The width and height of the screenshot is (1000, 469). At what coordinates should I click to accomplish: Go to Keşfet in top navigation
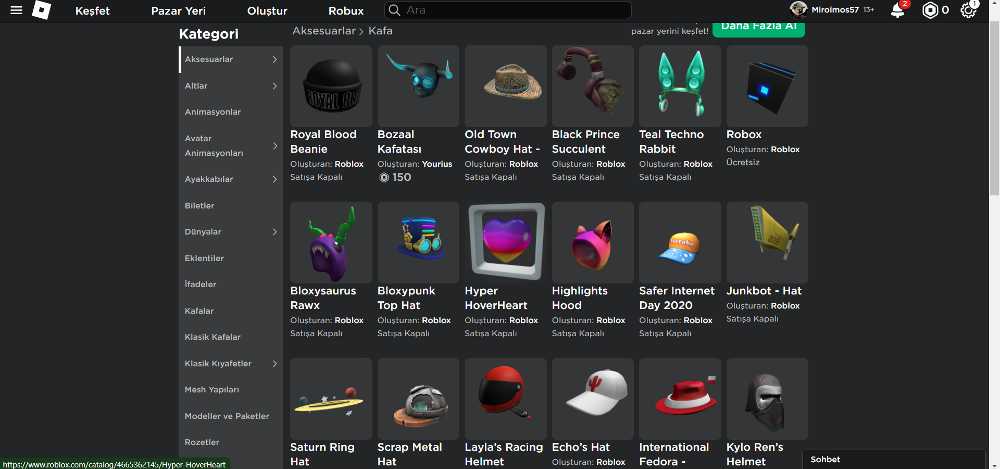coord(92,11)
